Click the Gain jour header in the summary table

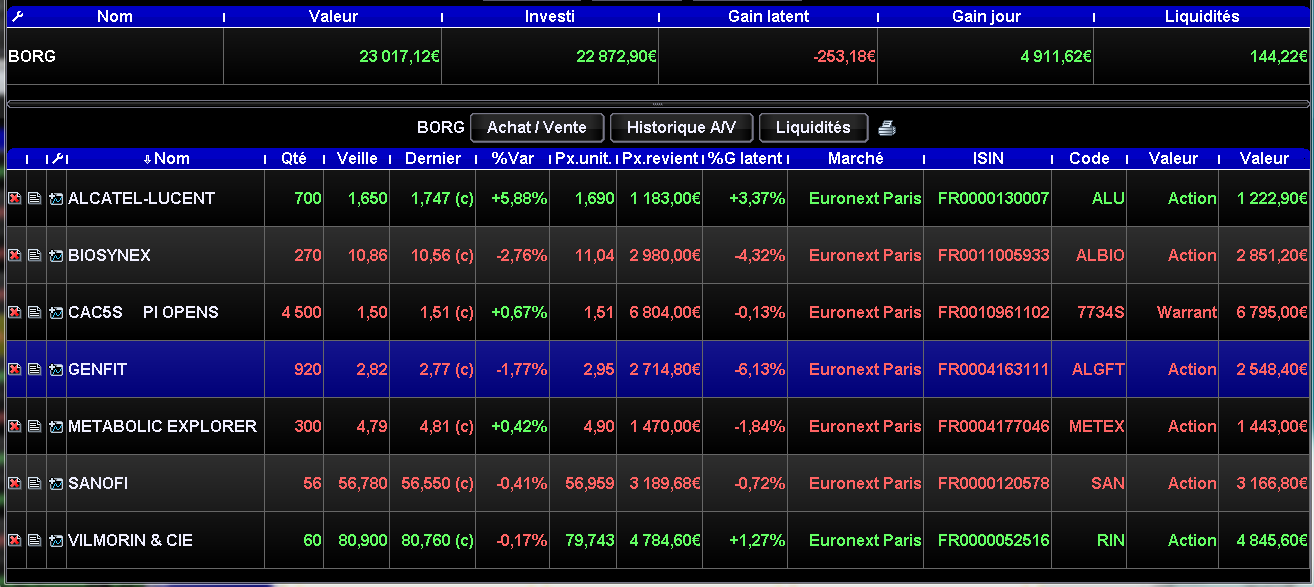pyautogui.click(x=986, y=16)
